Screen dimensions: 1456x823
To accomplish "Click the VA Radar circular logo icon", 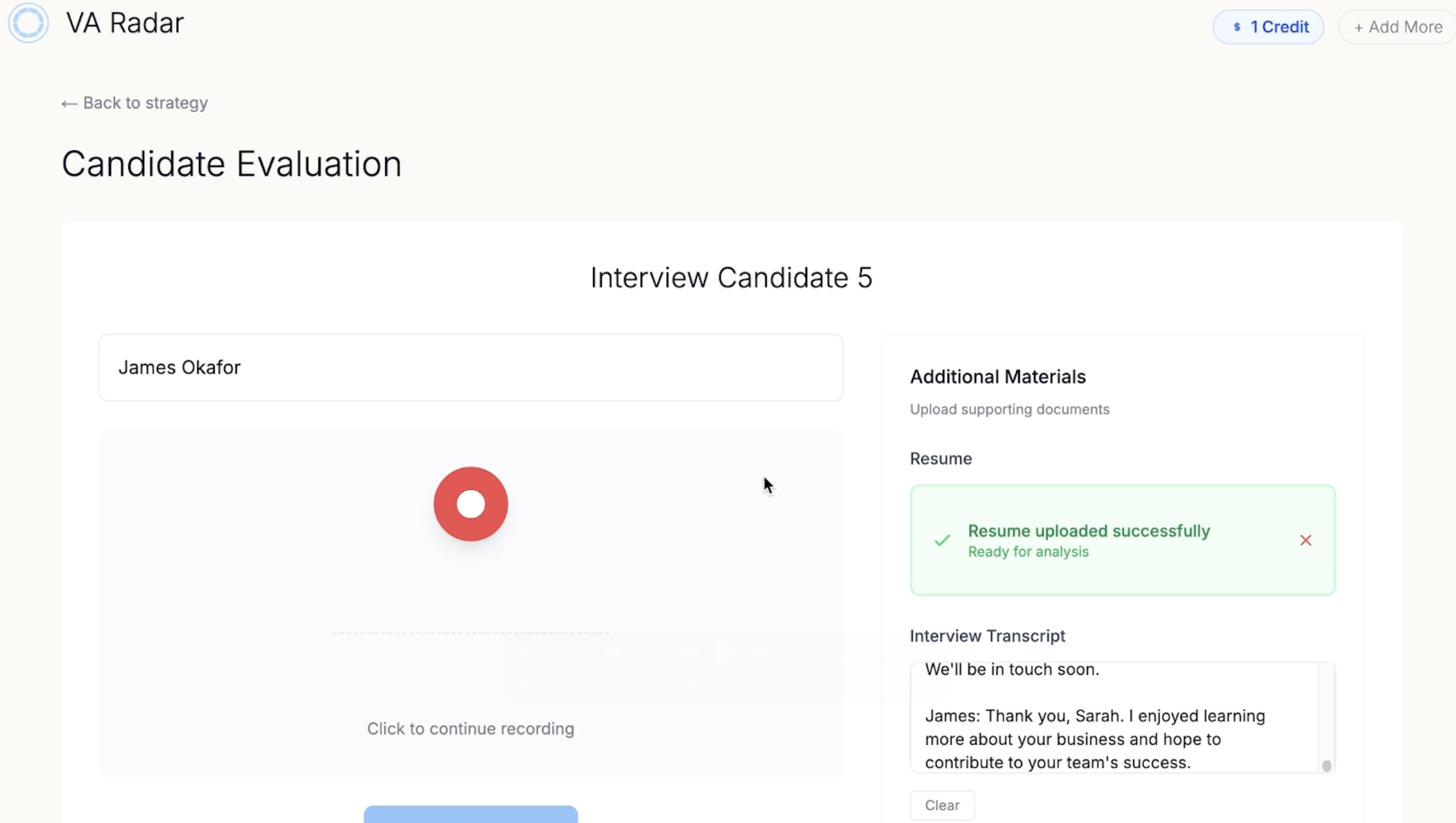I will point(28,22).
